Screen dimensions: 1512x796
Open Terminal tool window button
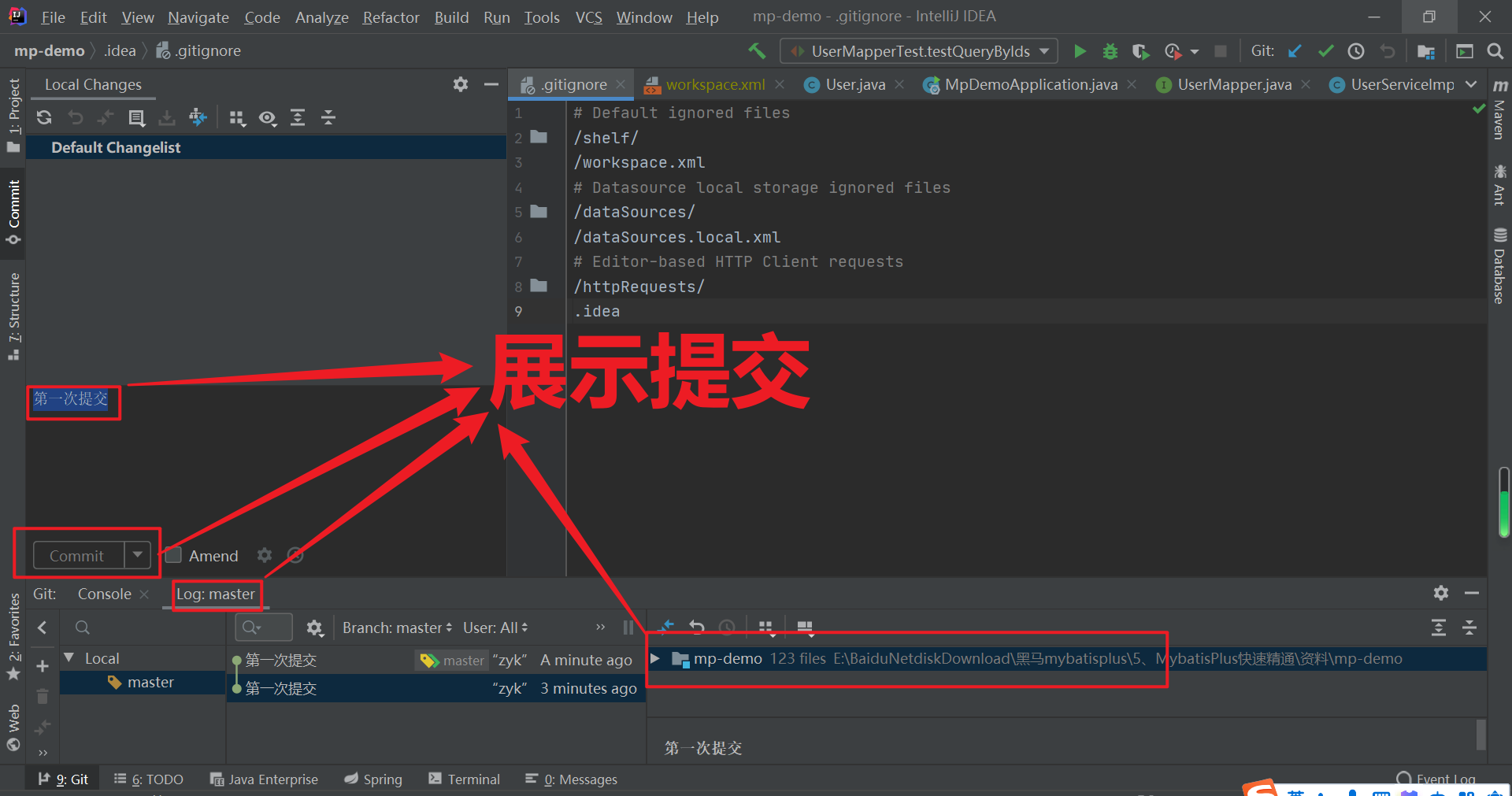465,779
